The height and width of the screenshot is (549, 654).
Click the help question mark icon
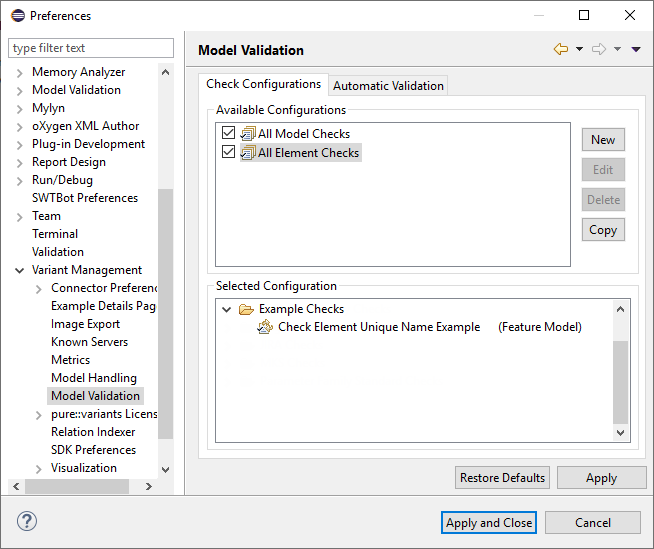[27, 522]
